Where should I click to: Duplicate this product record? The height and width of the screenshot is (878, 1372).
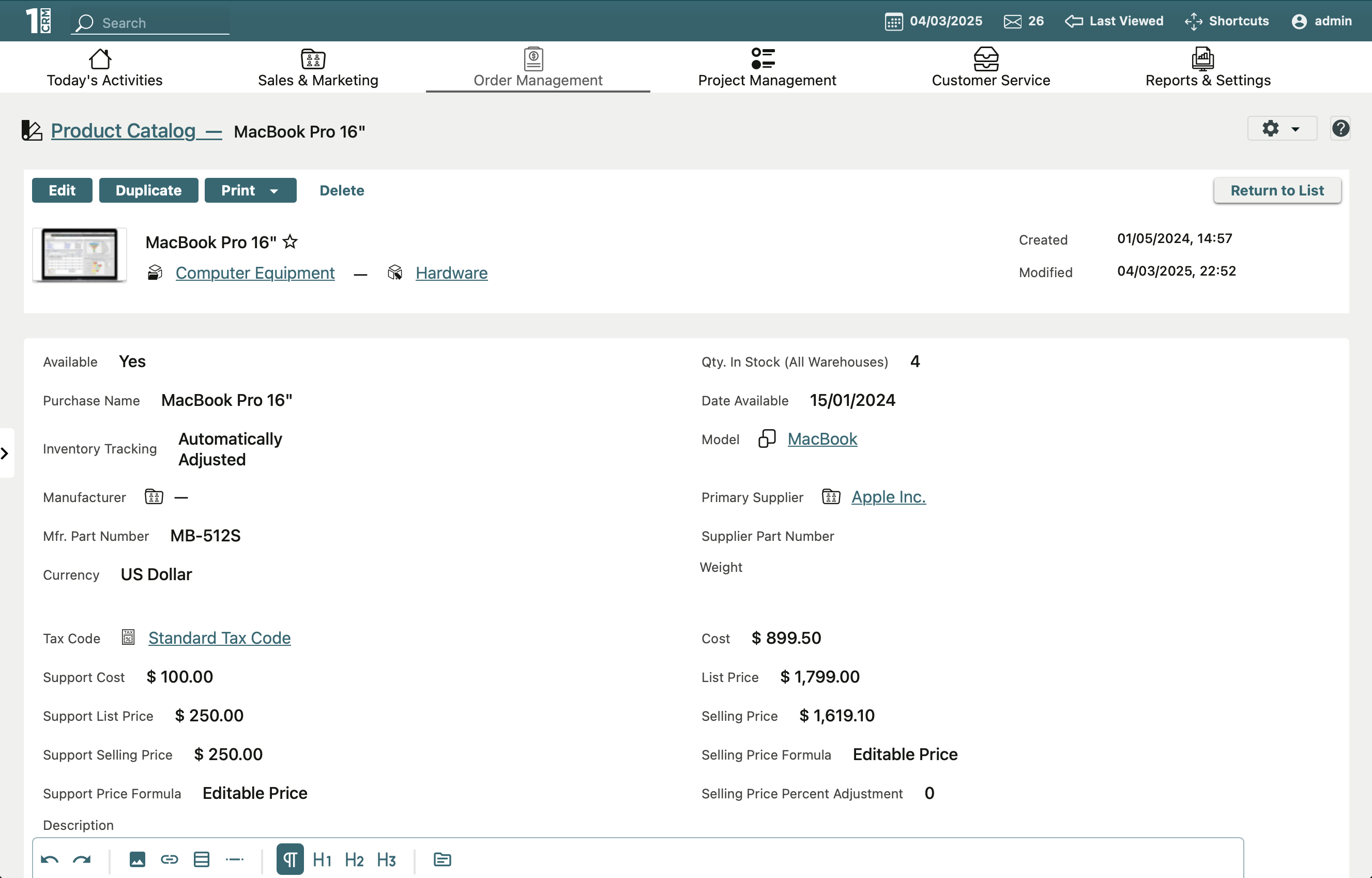148,190
